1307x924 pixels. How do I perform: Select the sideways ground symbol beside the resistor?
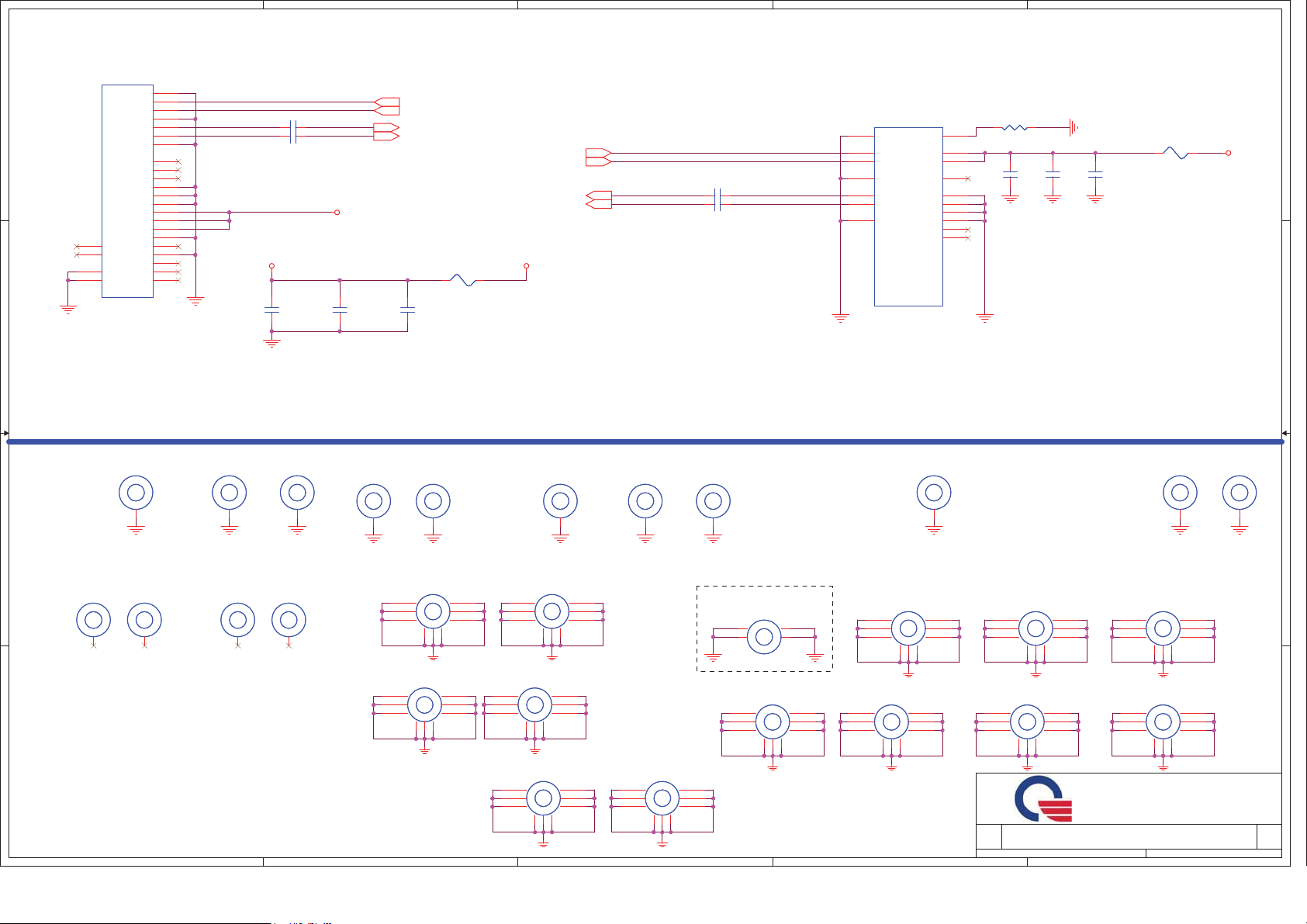click(1074, 128)
